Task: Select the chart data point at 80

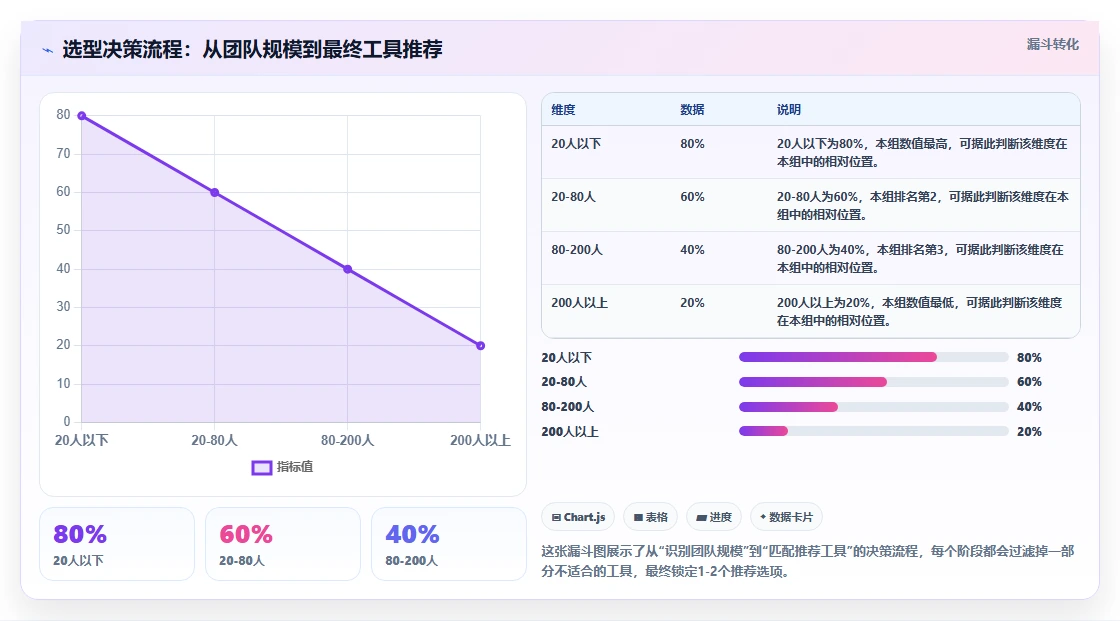Action: pyautogui.click(x=81, y=116)
